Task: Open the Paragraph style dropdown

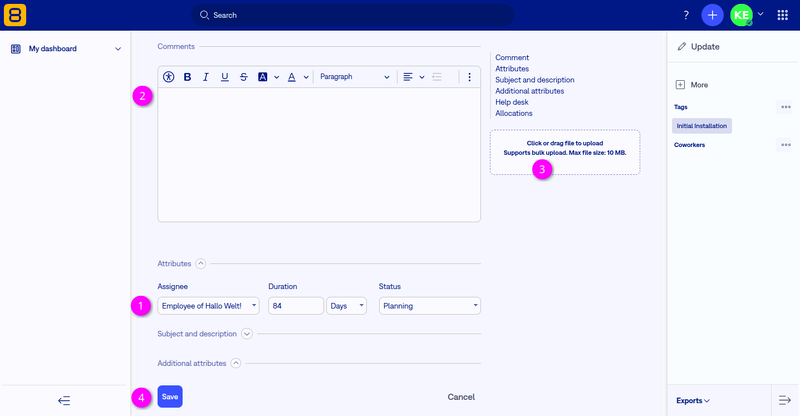Action: 355,77
